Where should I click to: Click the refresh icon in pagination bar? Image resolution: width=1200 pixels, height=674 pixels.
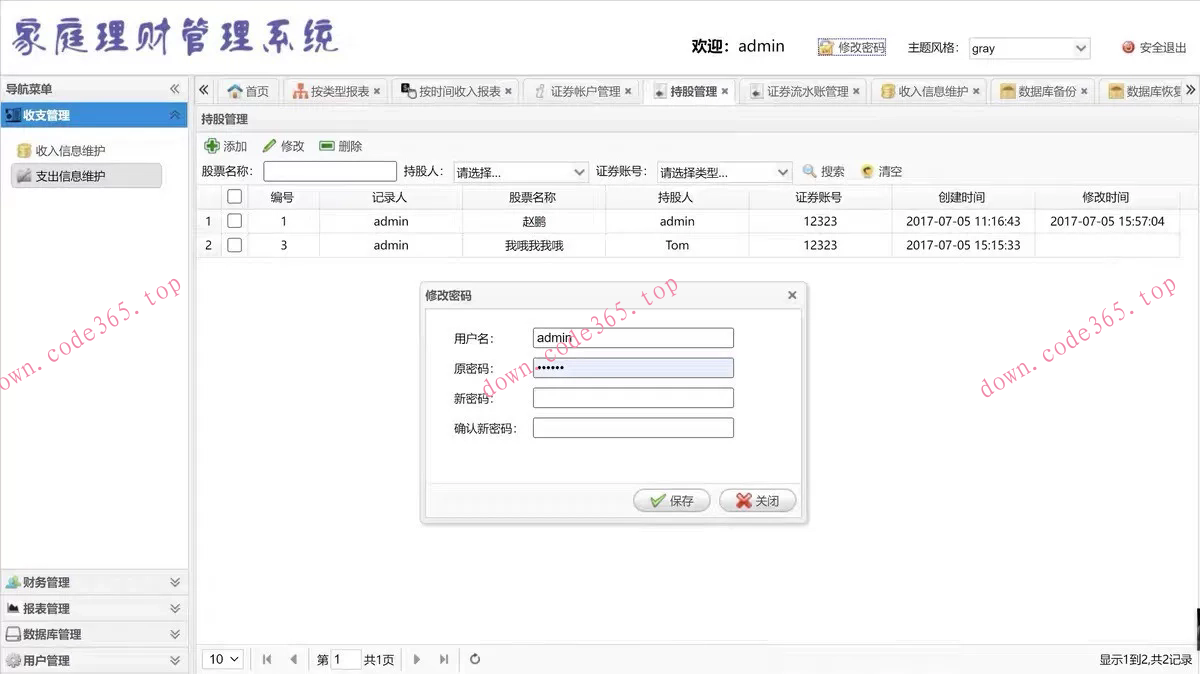[x=475, y=659]
